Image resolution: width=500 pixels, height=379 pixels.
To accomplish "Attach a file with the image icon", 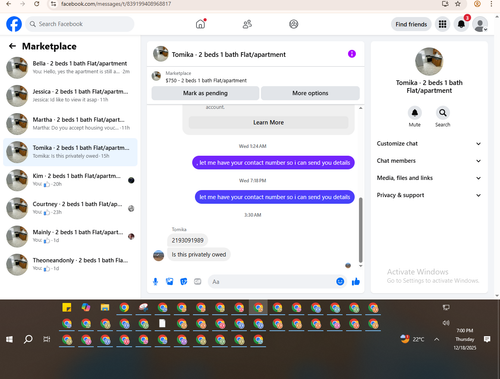I will pos(170,282).
